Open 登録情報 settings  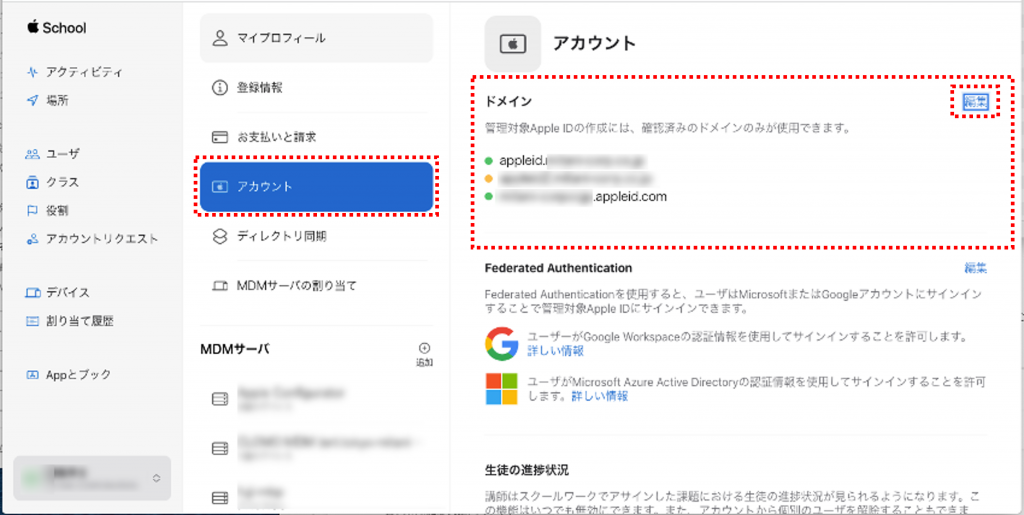pos(316,87)
